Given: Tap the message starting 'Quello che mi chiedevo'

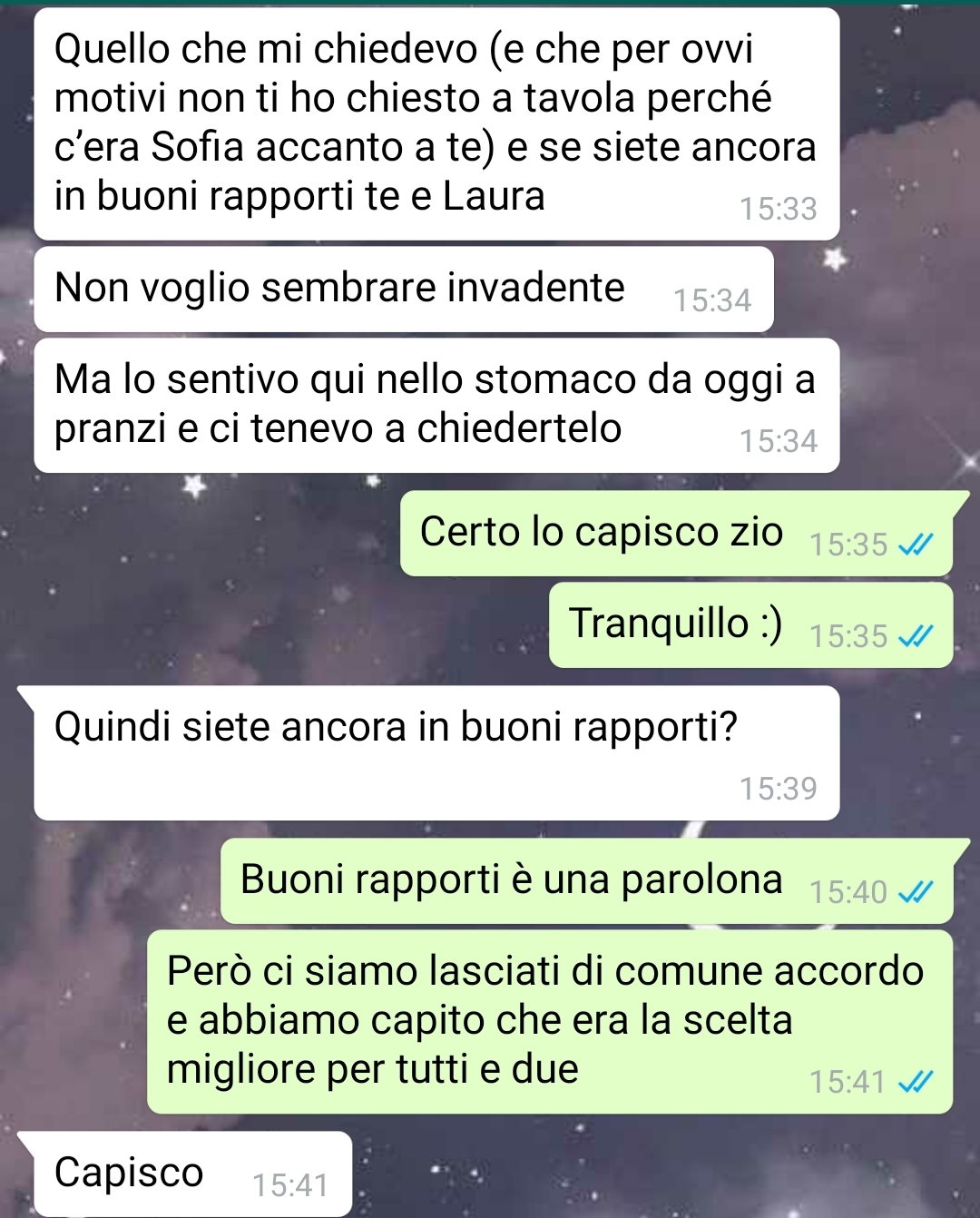Looking at the screenshot, I should point(436,124).
